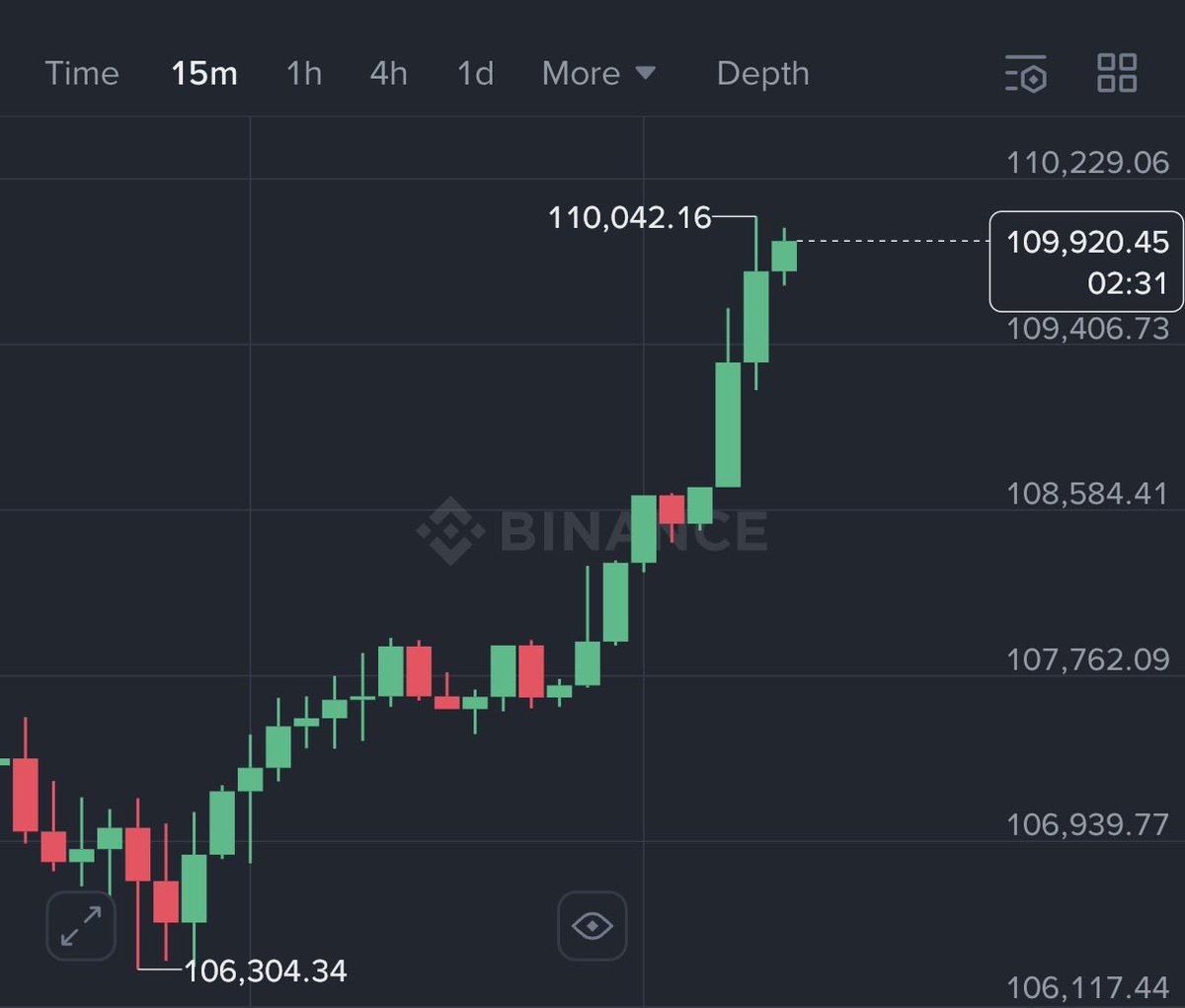Click the 108,584.41 price axis label
This screenshot has height=1008, width=1185.
[1087, 493]
